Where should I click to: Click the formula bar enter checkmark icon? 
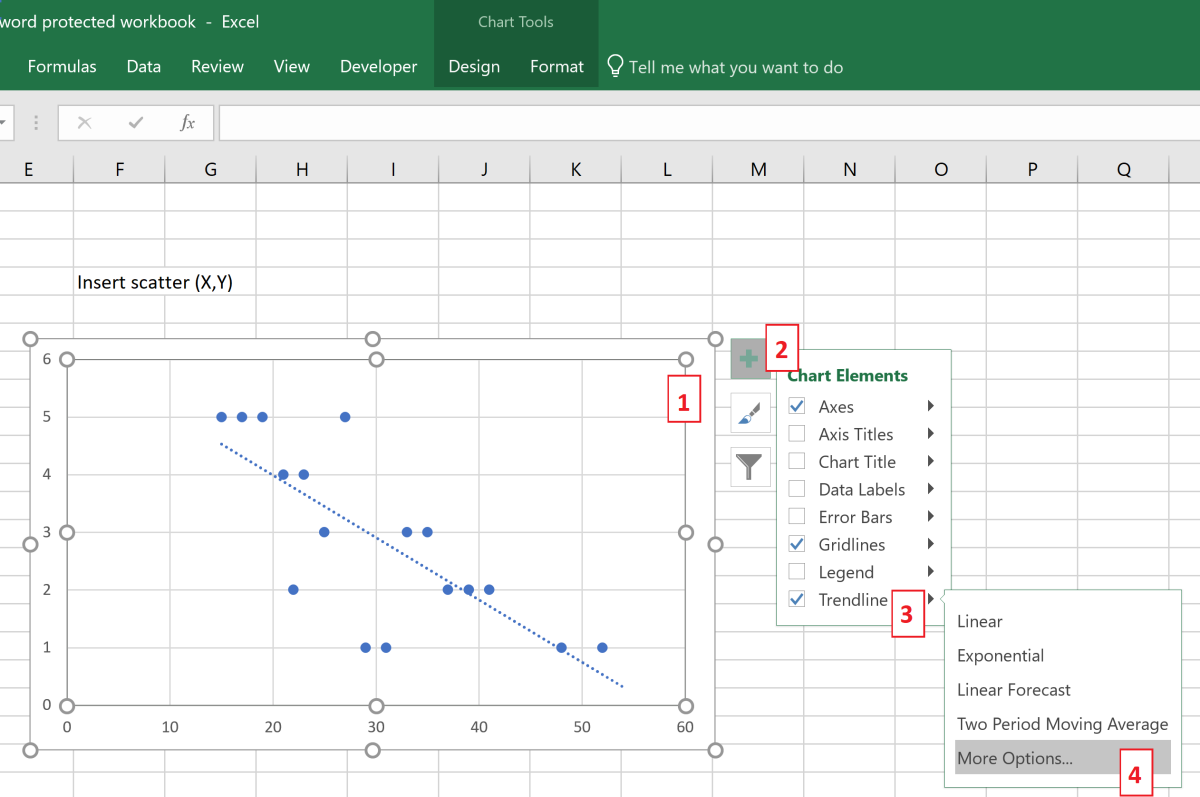[x=136, y=123]
